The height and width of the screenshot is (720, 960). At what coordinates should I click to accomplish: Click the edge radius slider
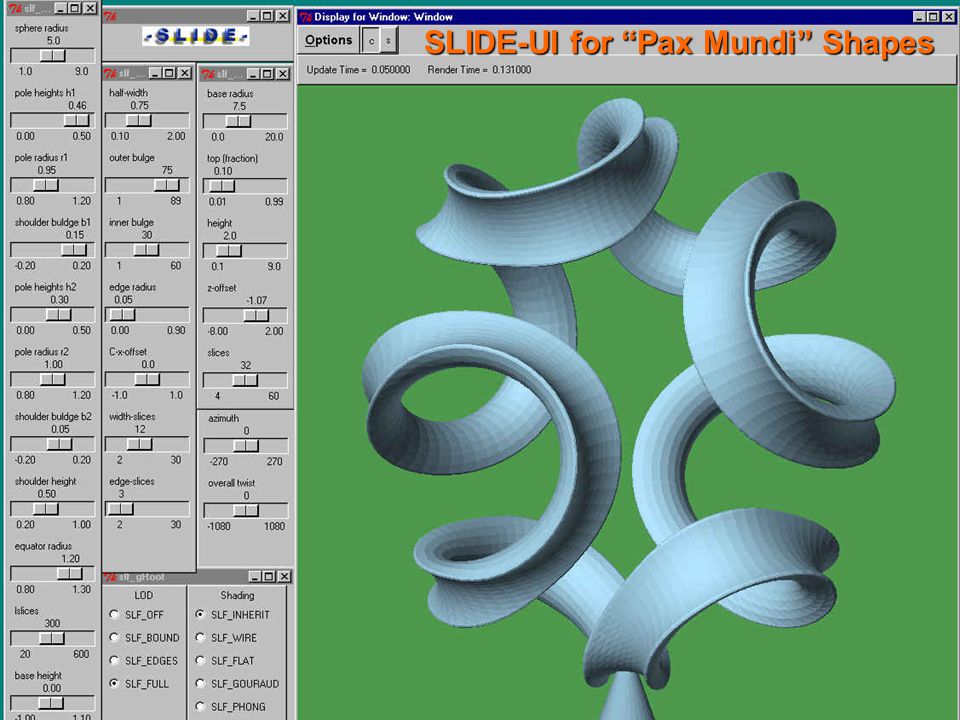click(147, 315)
